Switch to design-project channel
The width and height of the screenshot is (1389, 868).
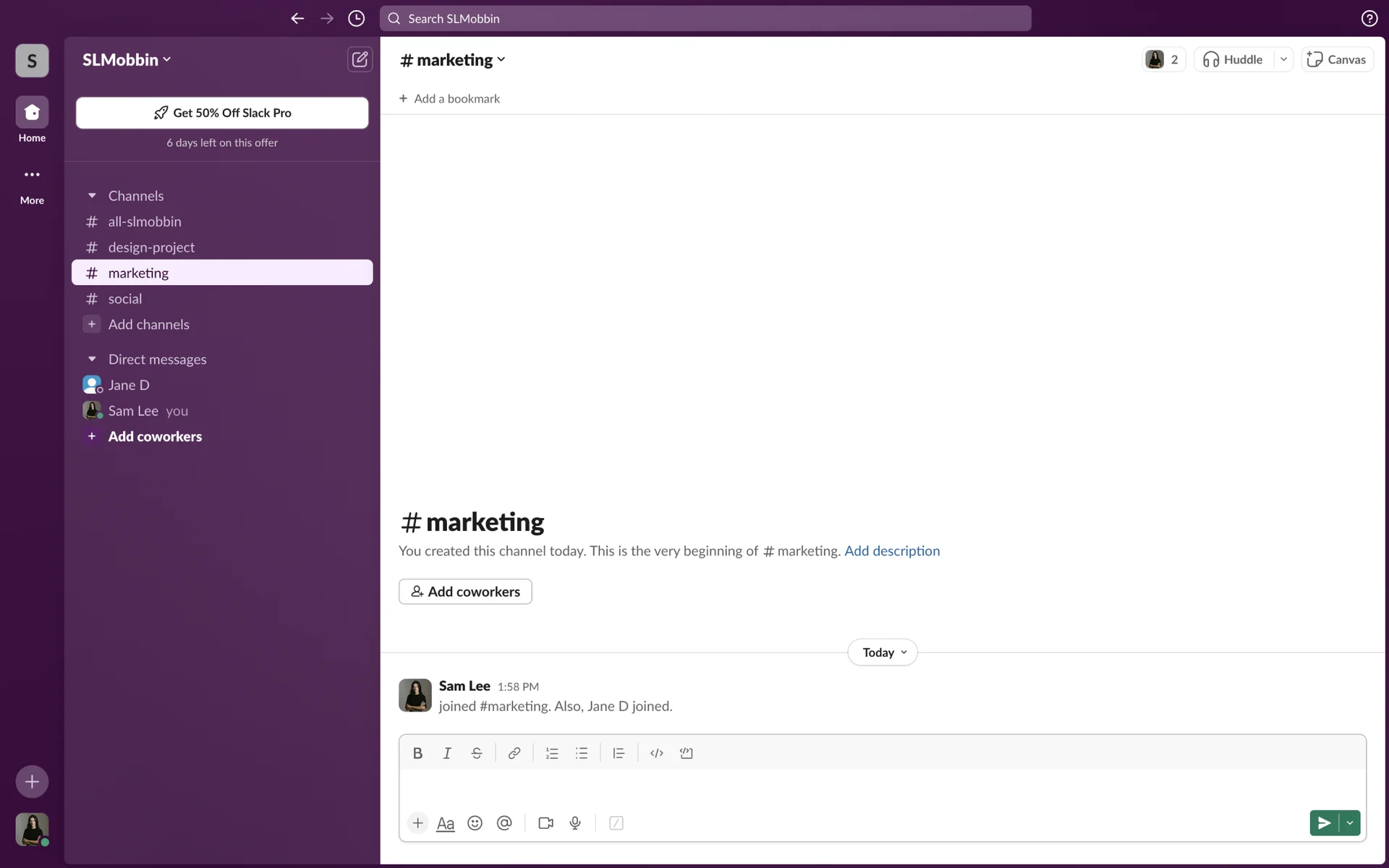tap(151, 247)
